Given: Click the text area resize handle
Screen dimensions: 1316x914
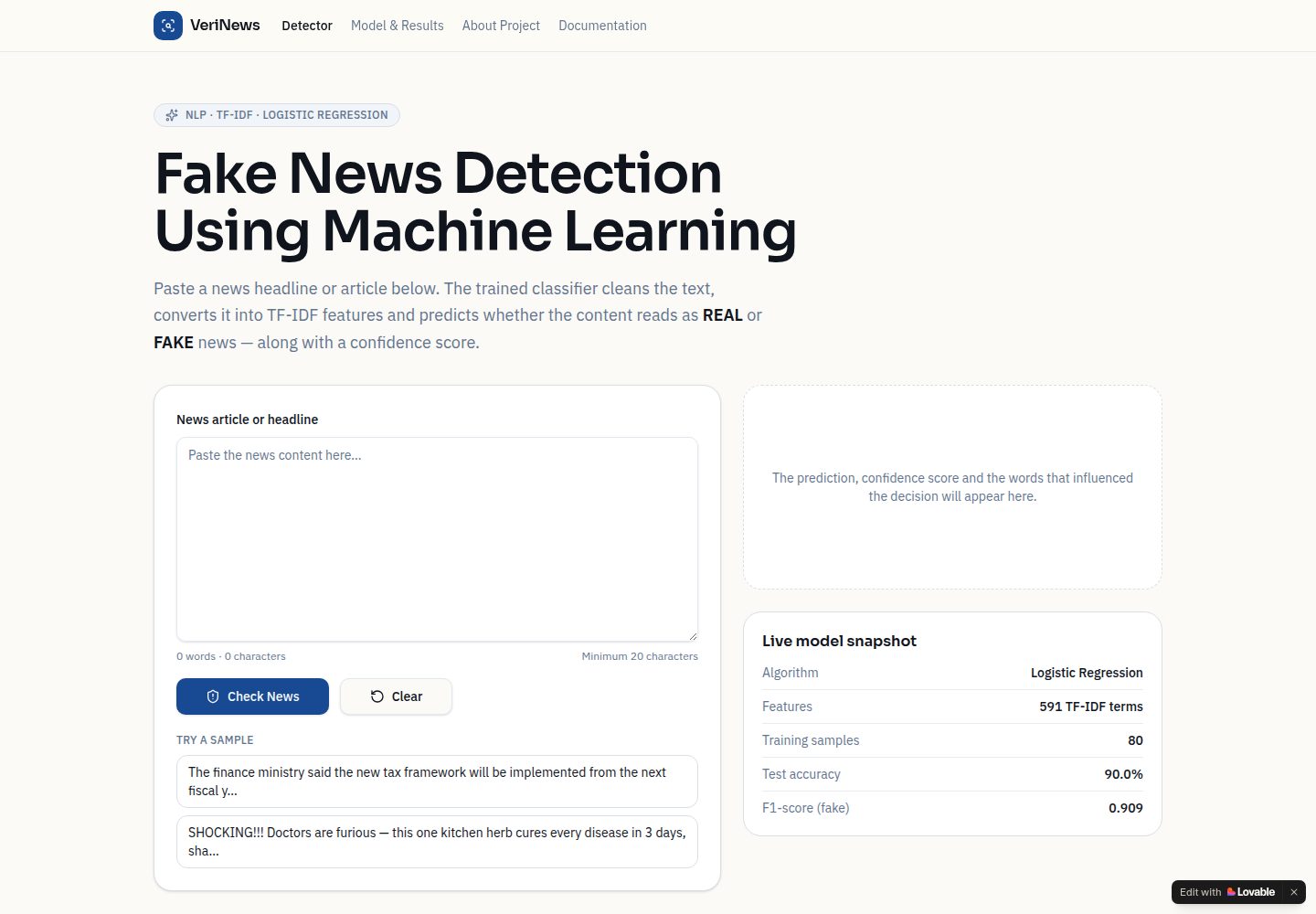Looking at the screenshot, I should (693, 636).
